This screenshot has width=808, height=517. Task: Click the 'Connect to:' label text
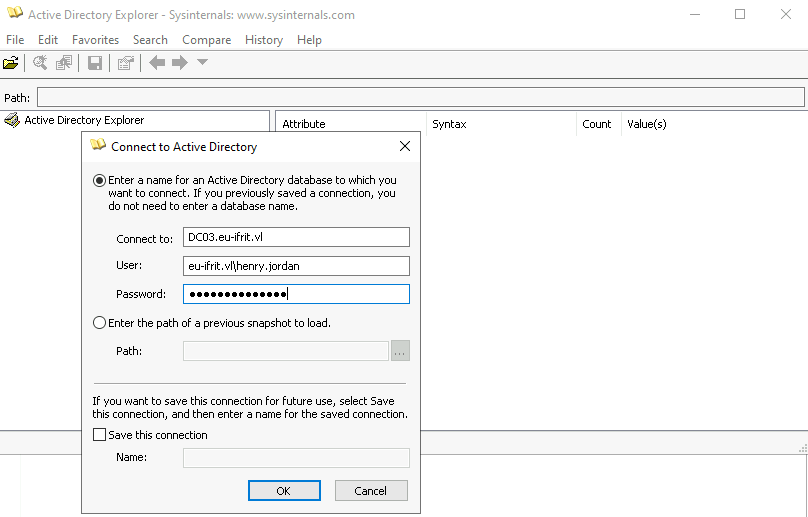145,239
